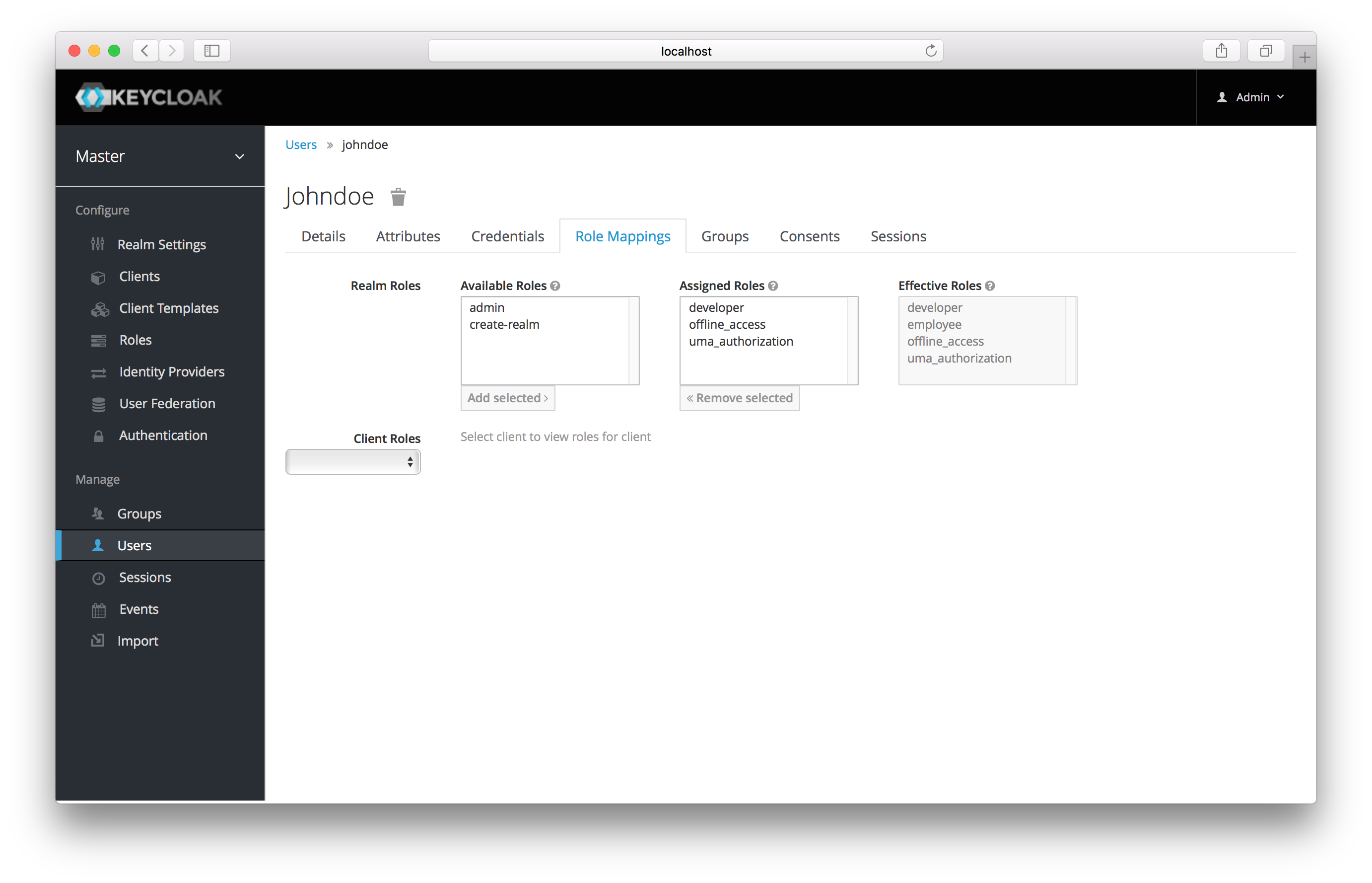Click the Roles icon in sidebar
Screen dimensions: 1372x883
click(98, 339)
